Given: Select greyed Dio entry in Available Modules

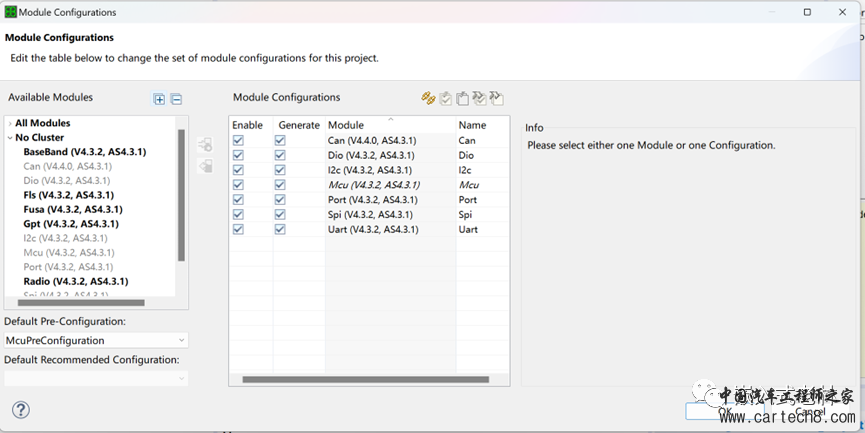Looking at the screenshot, I should click(x=66, y=180).
